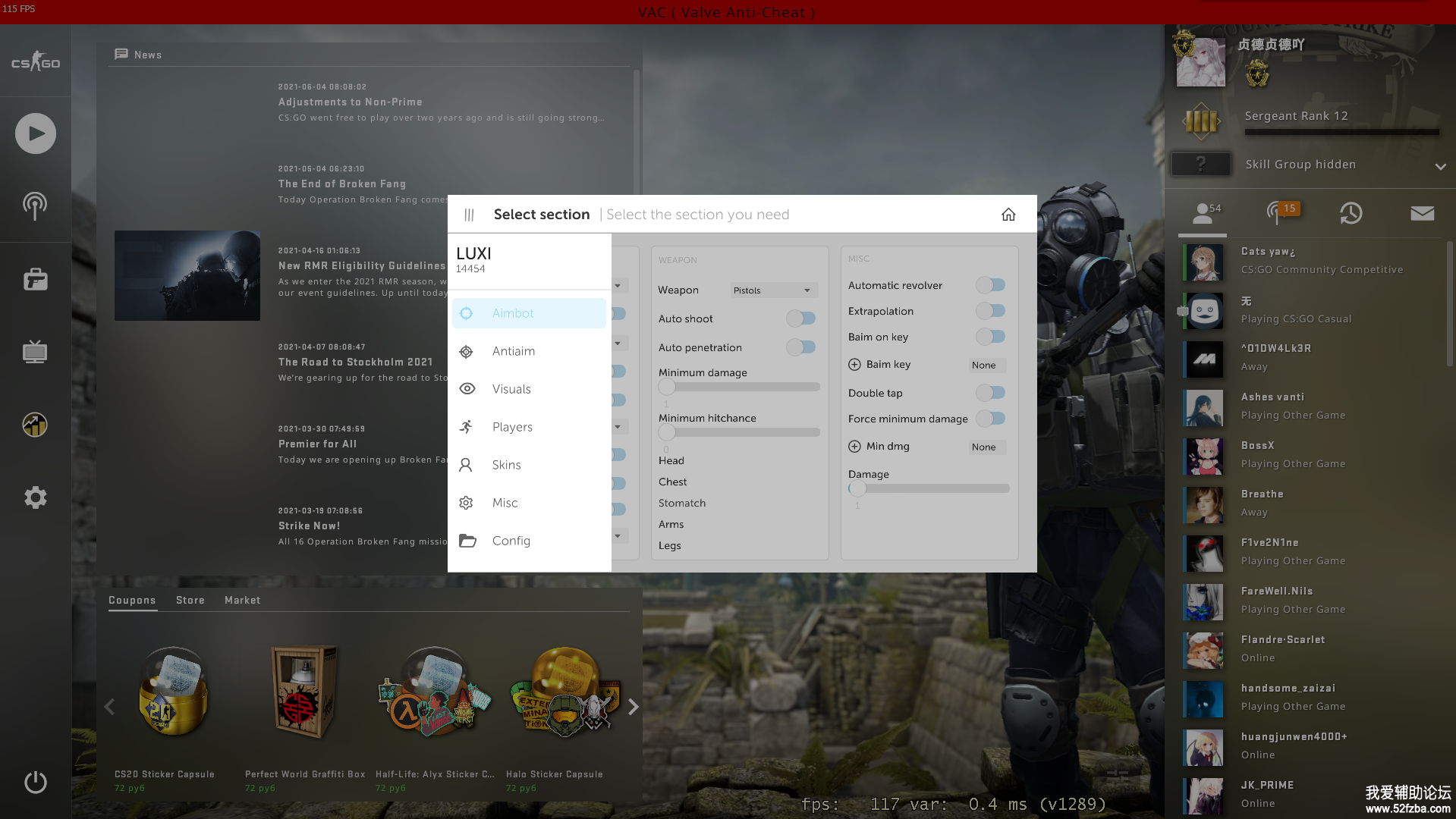Viewport: 1456px width, 819px height.
Task: Click the power quit icon
Action: (36, 782)
